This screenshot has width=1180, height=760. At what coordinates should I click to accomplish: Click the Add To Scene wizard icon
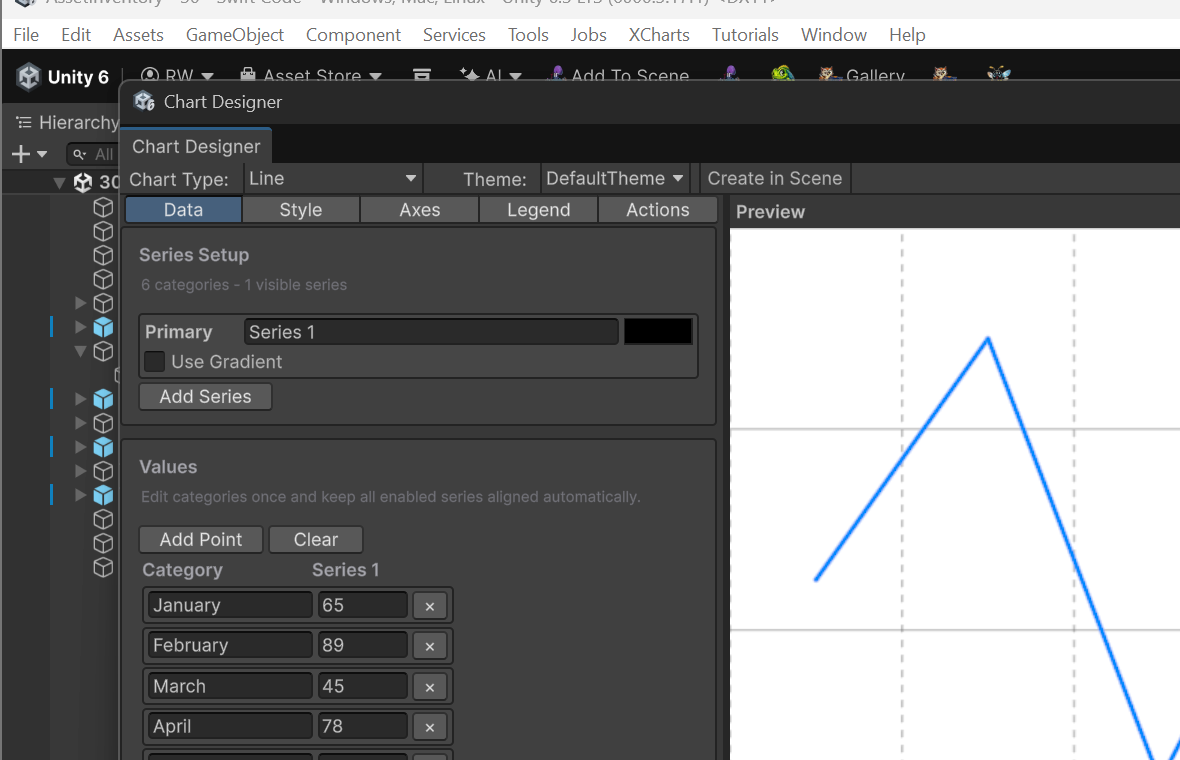click(557, 74)
